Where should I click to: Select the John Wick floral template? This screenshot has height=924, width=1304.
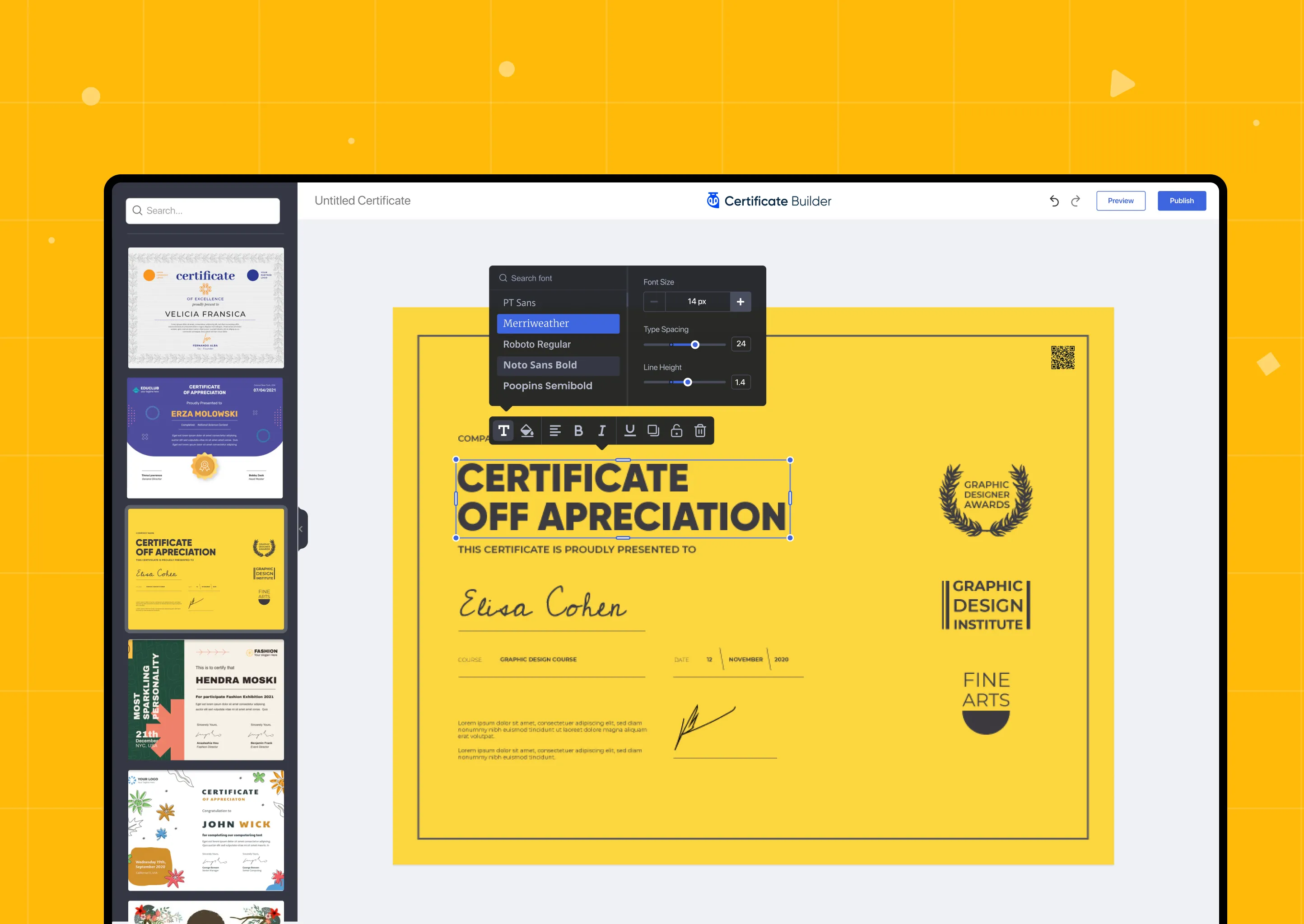[x=206, y=831]
